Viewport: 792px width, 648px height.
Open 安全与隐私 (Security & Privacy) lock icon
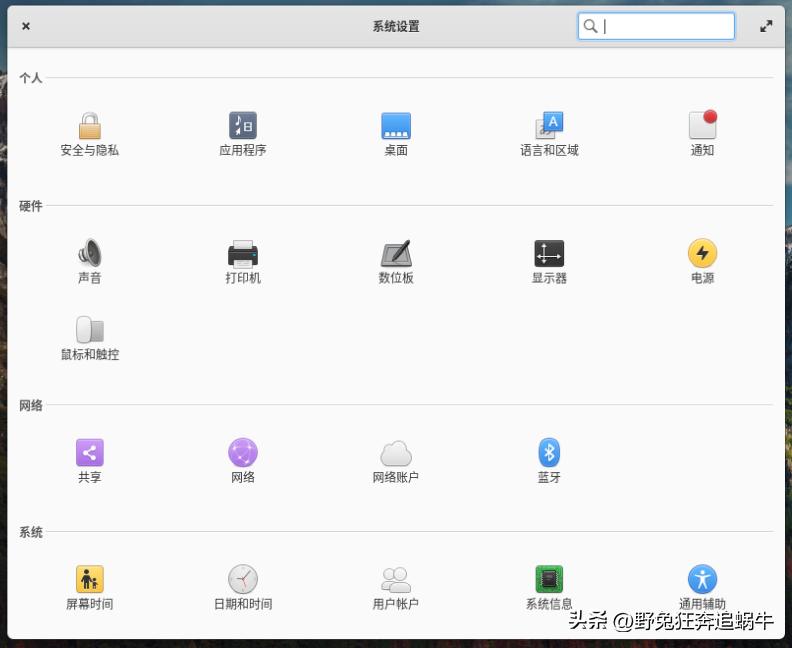point(90,125)
